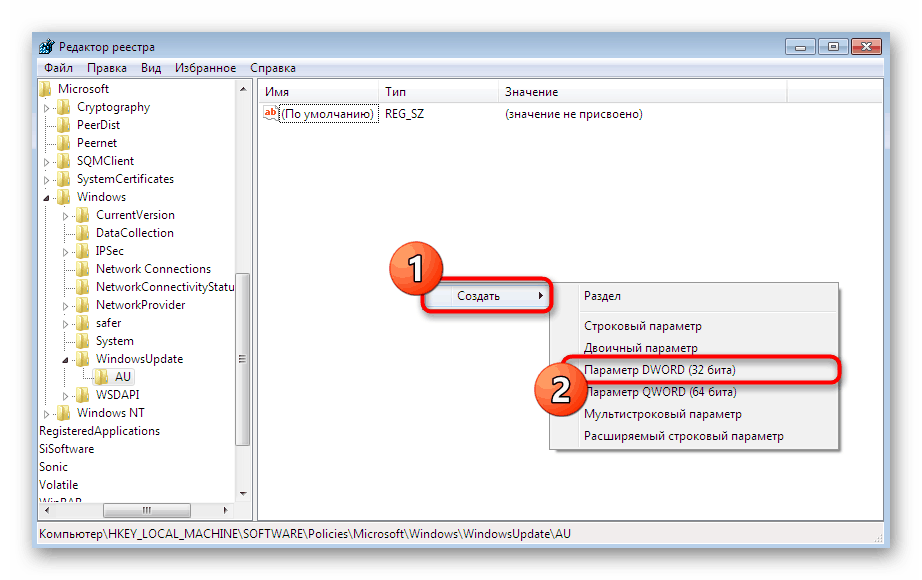Click the tree scroll up arrow

click(243, 89)
